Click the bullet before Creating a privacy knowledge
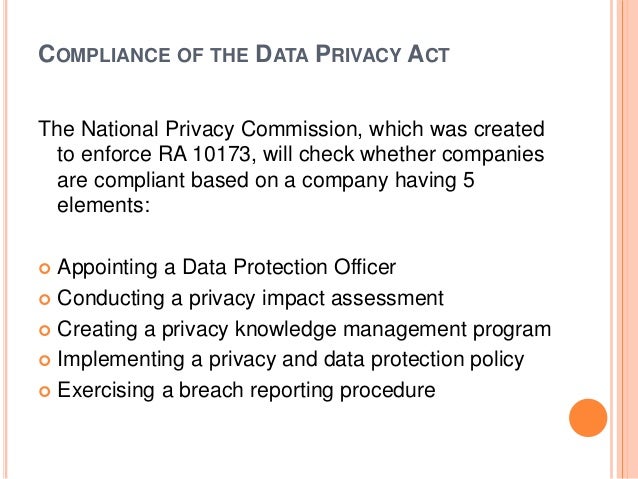638x479 pixels. pos(44,330)
